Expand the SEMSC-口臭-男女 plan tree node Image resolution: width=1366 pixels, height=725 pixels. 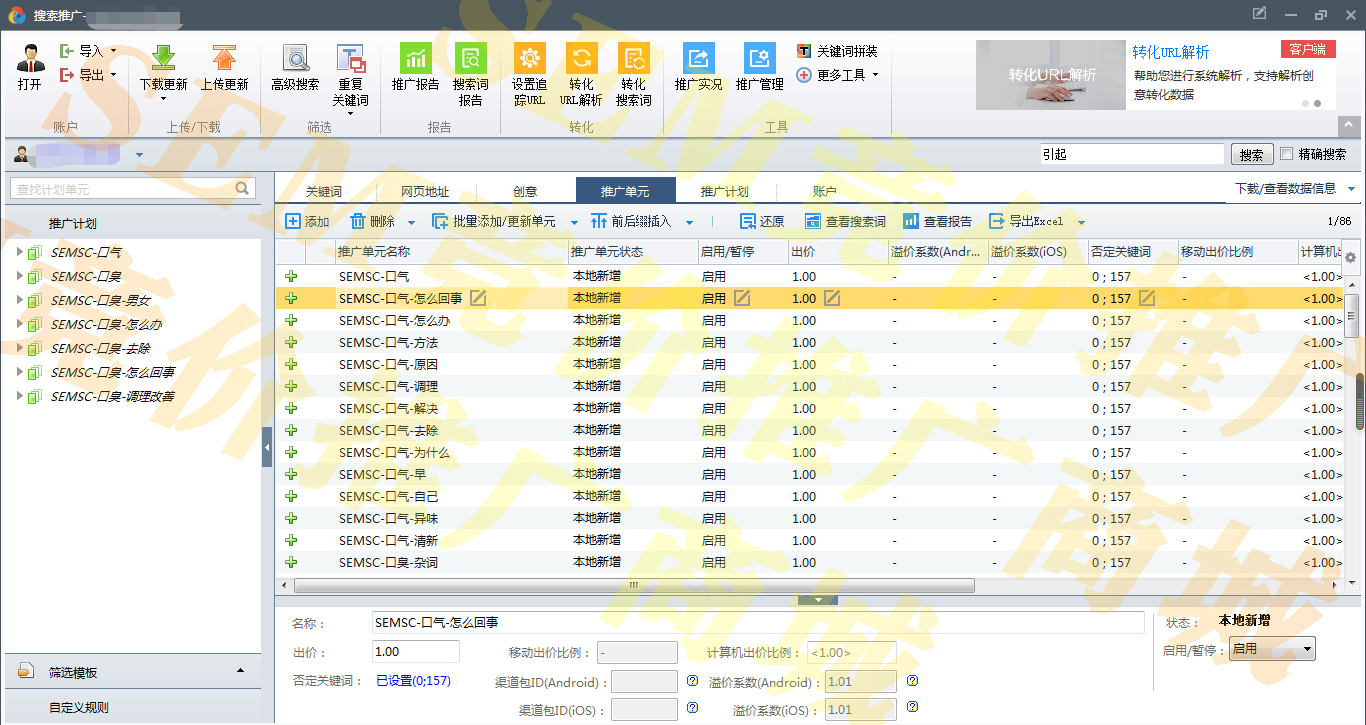tap(19, 300)
